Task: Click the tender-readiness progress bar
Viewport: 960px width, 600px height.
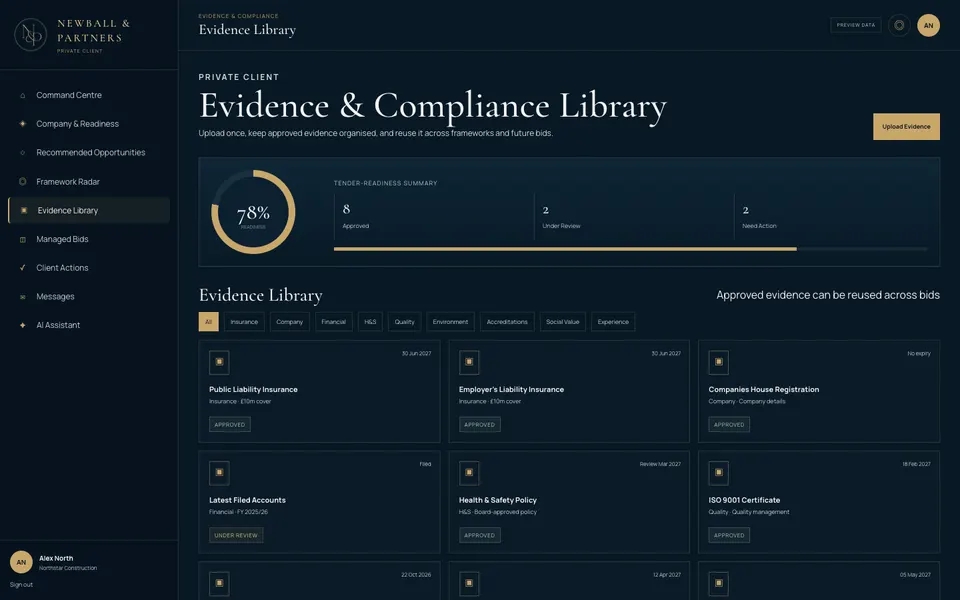Action: pos(631,249)
